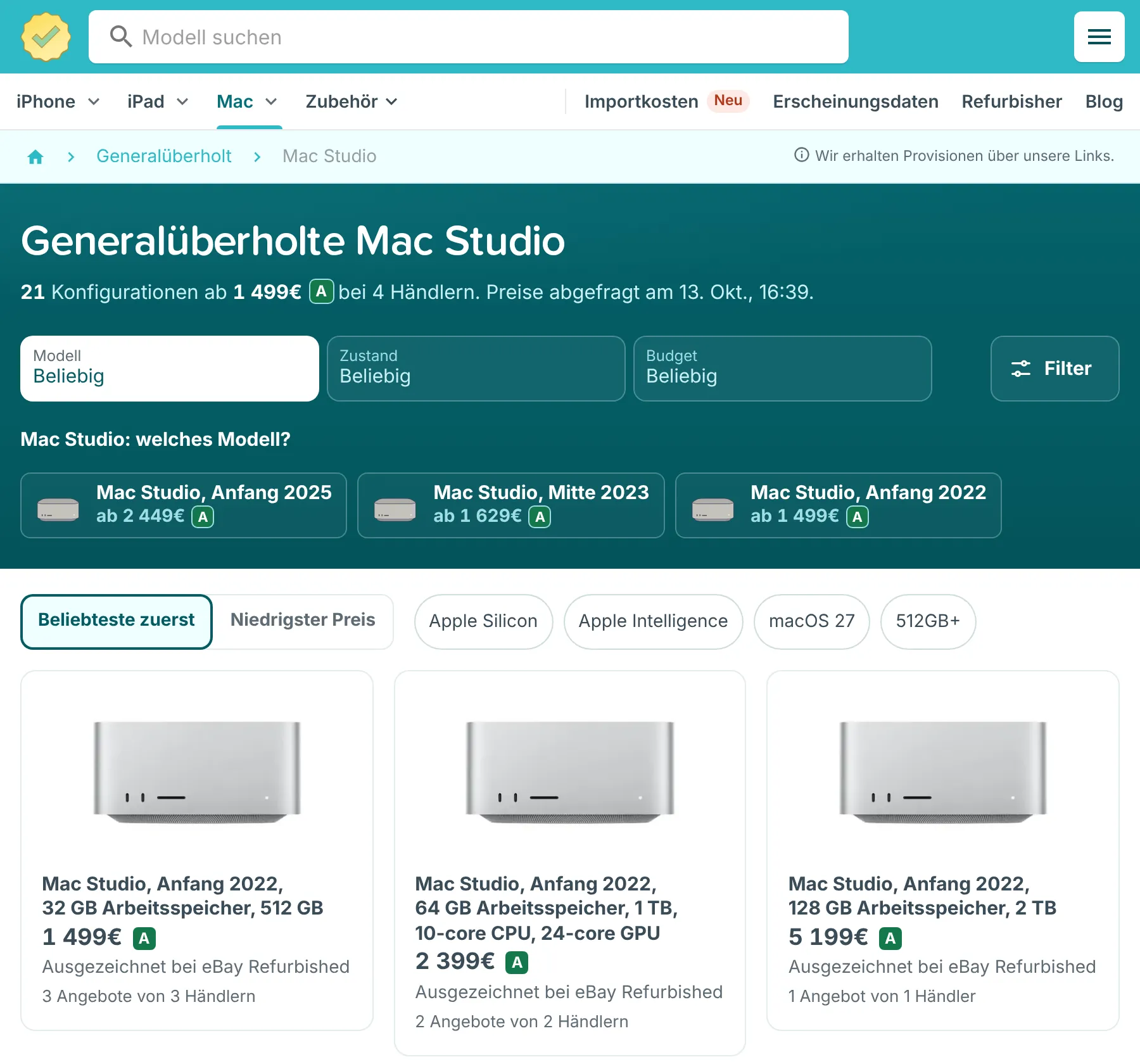Open Importkosten in the navigation

coord(641,101)
